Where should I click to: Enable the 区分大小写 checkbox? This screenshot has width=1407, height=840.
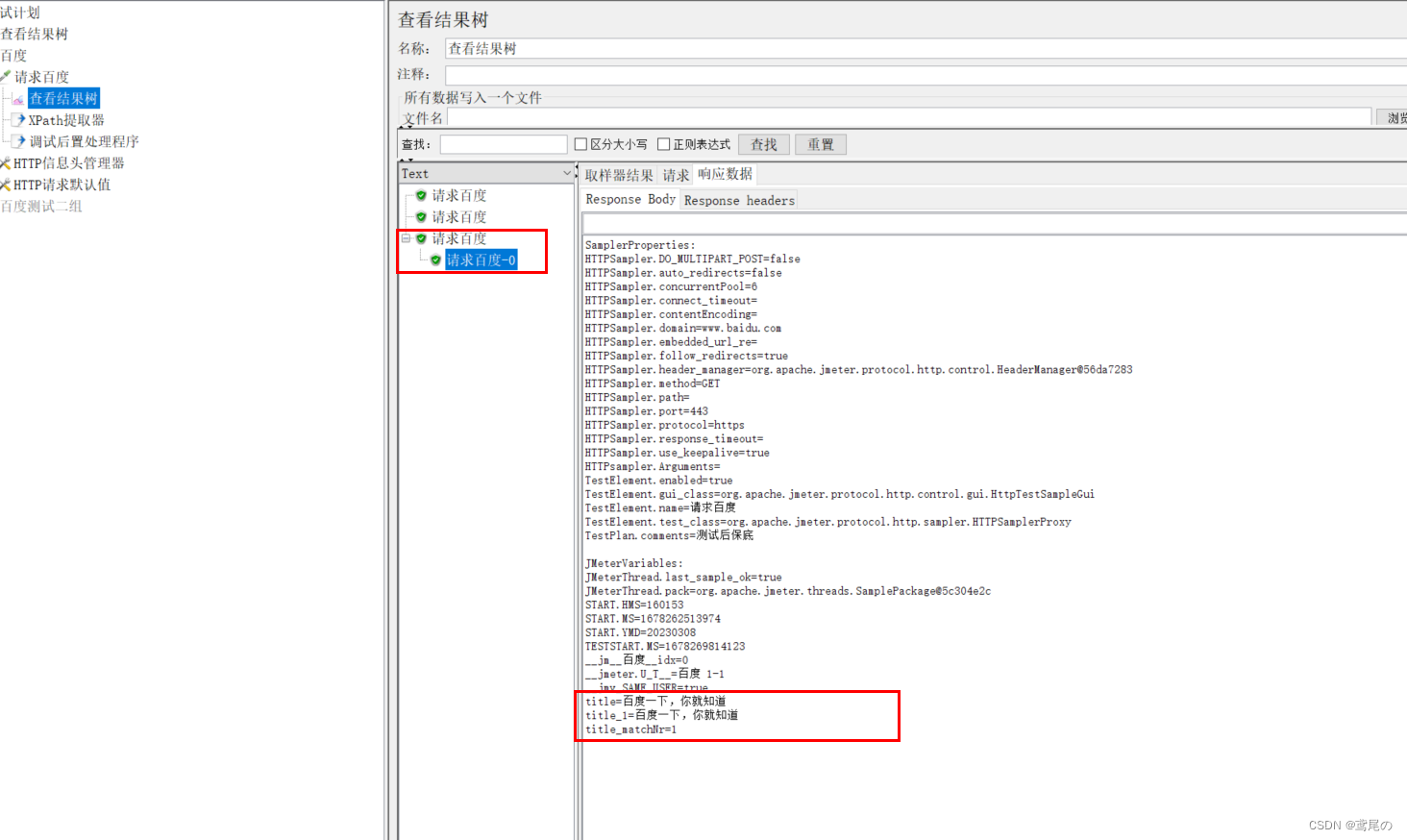click(x=580, y=144)
